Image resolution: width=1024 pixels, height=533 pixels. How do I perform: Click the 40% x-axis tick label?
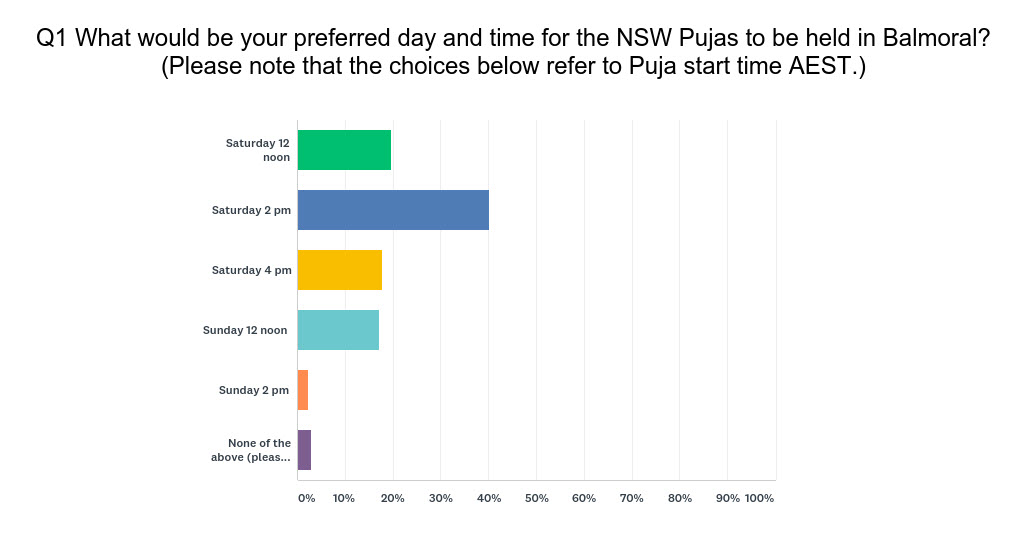(488, 498)
